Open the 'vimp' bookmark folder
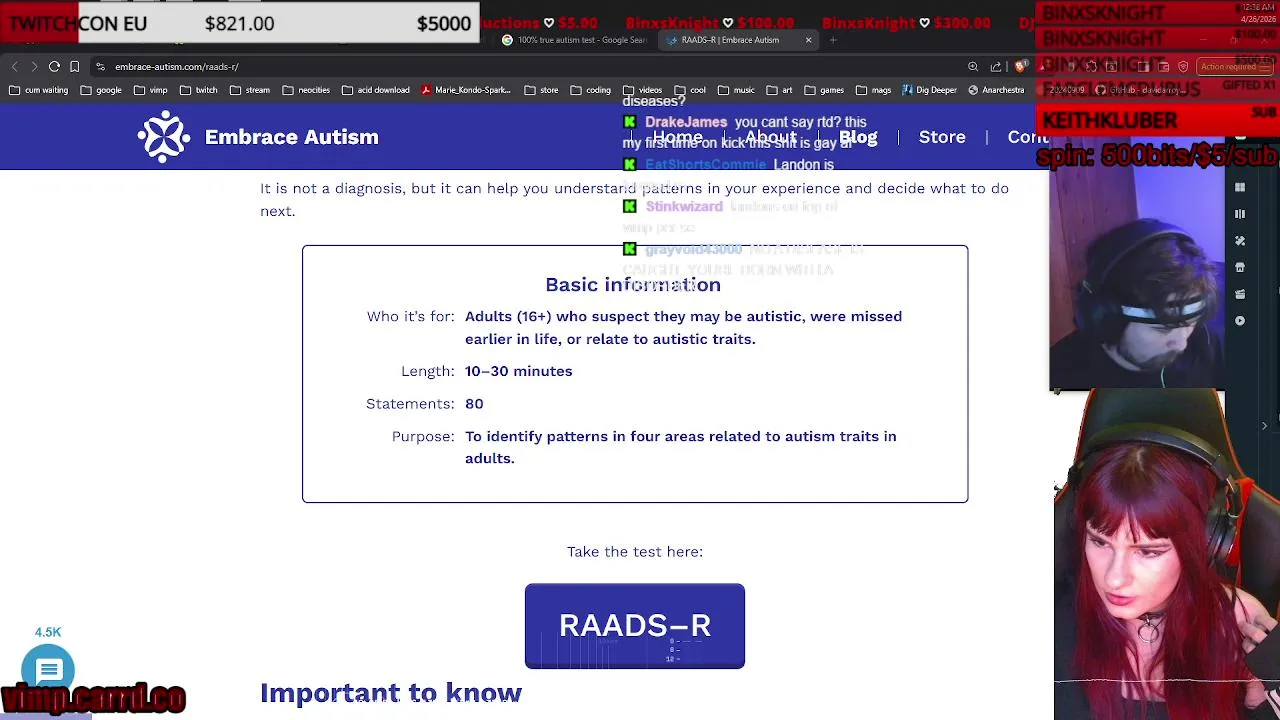Image resolution: width=1280 pixels, height=720 pixels. [150, 90]
